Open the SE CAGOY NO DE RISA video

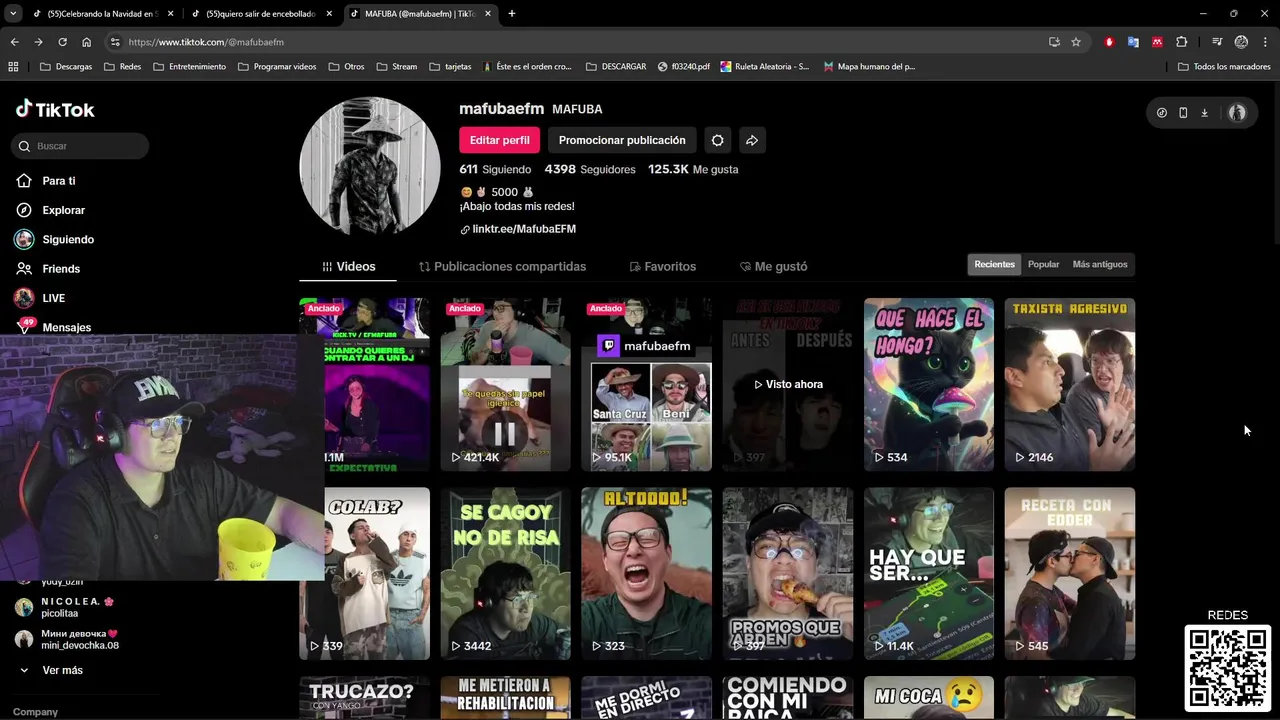(x=506, y=573)
